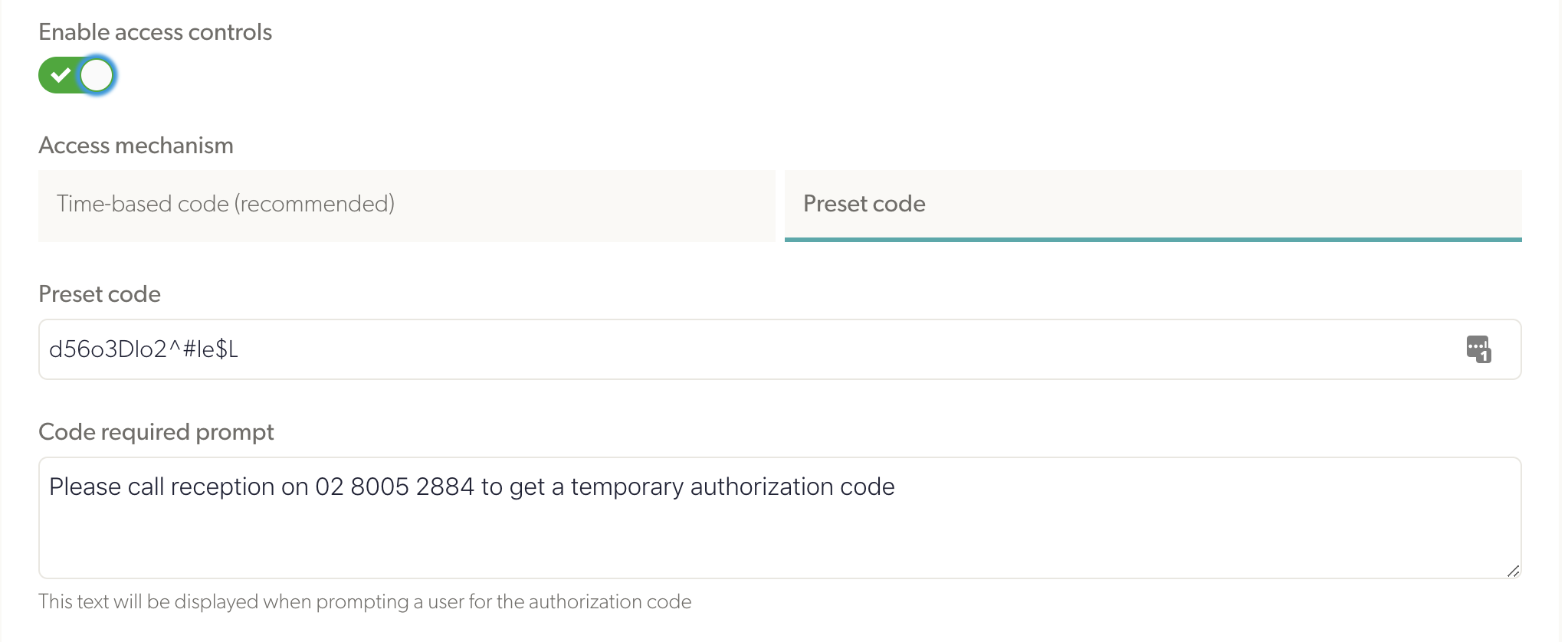This screenshot has height=642, width=1568.
Task: Click the helper text about authorization code prompting
Action: pyautogui.click(x=365, y=602)
